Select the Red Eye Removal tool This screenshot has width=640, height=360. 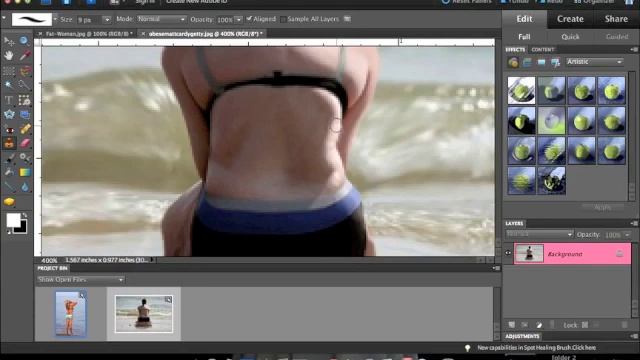9,129
